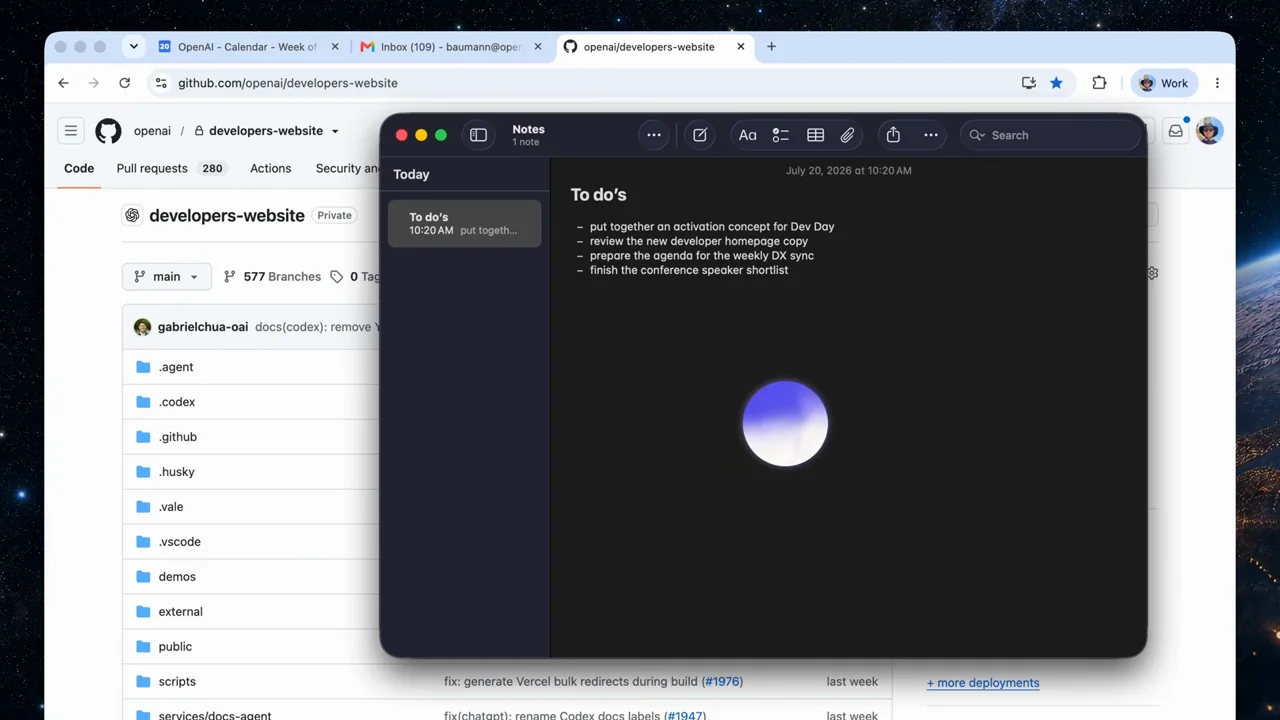Open the Work profile button
Screen dimensions: 1280x720
click(x=1164, y=83)
